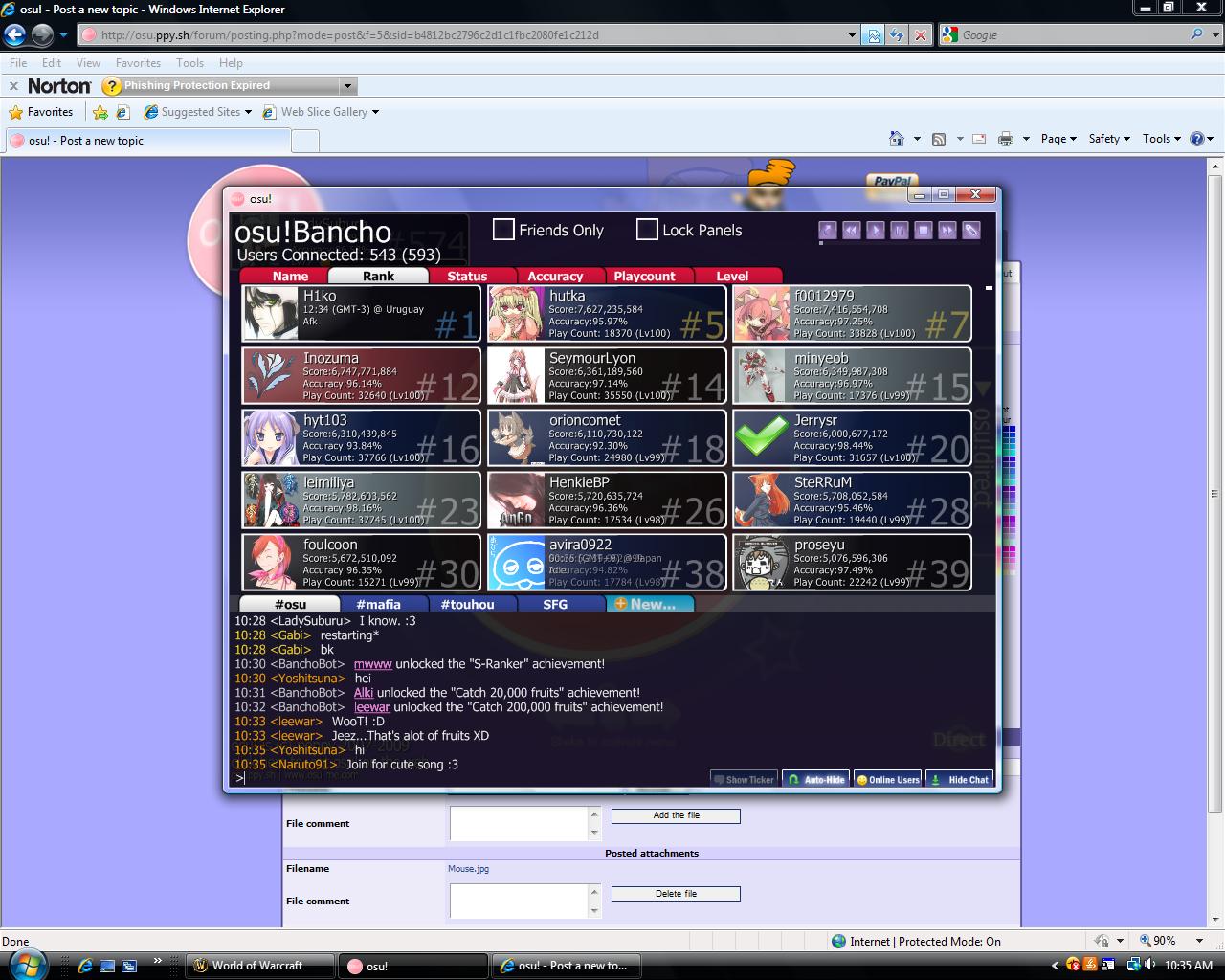
Task: Click the chat message input line
Action: [x=469, y=777]
